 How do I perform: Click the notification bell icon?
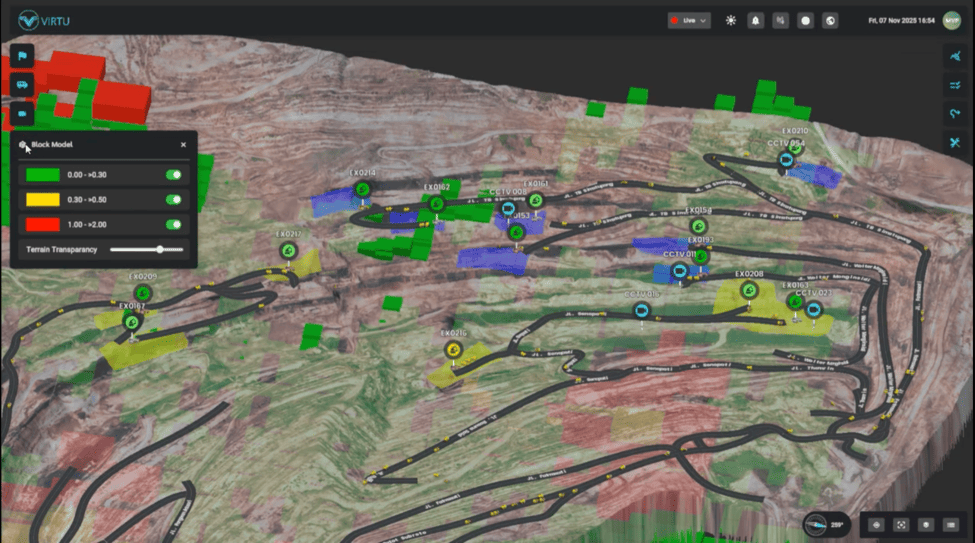tap(755, 20)
